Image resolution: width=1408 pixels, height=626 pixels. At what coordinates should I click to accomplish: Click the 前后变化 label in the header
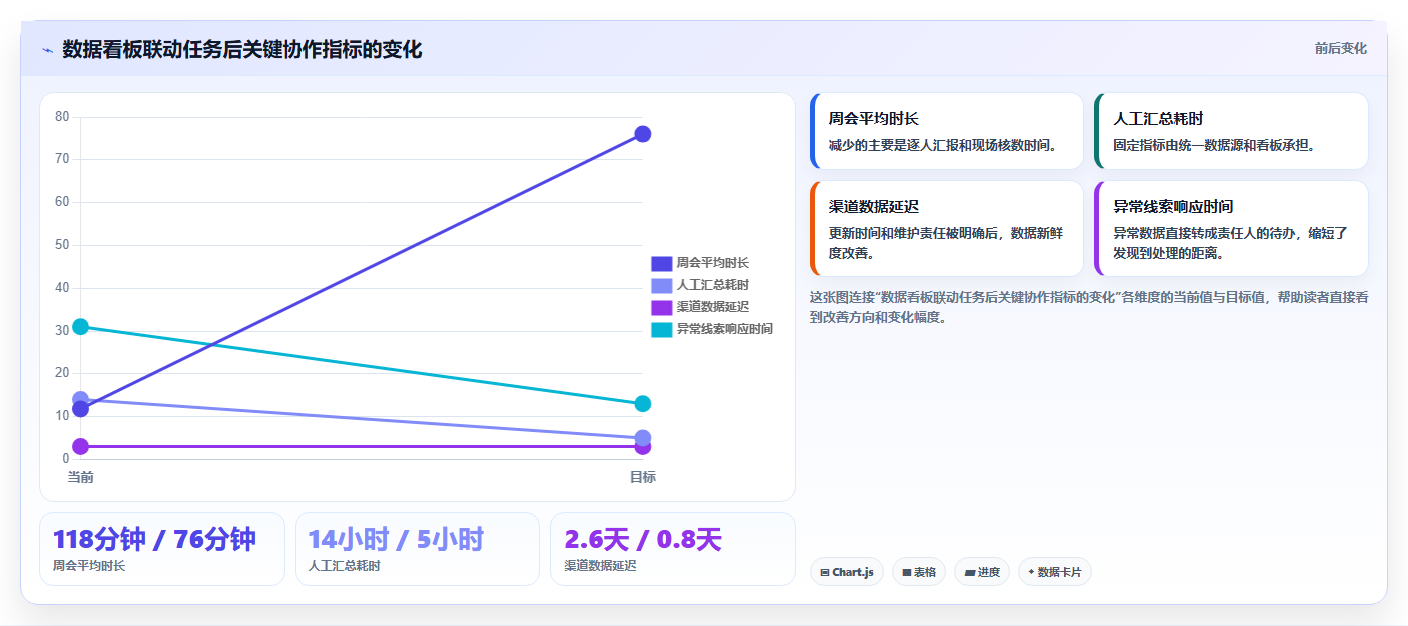(x=1340, y=49)
